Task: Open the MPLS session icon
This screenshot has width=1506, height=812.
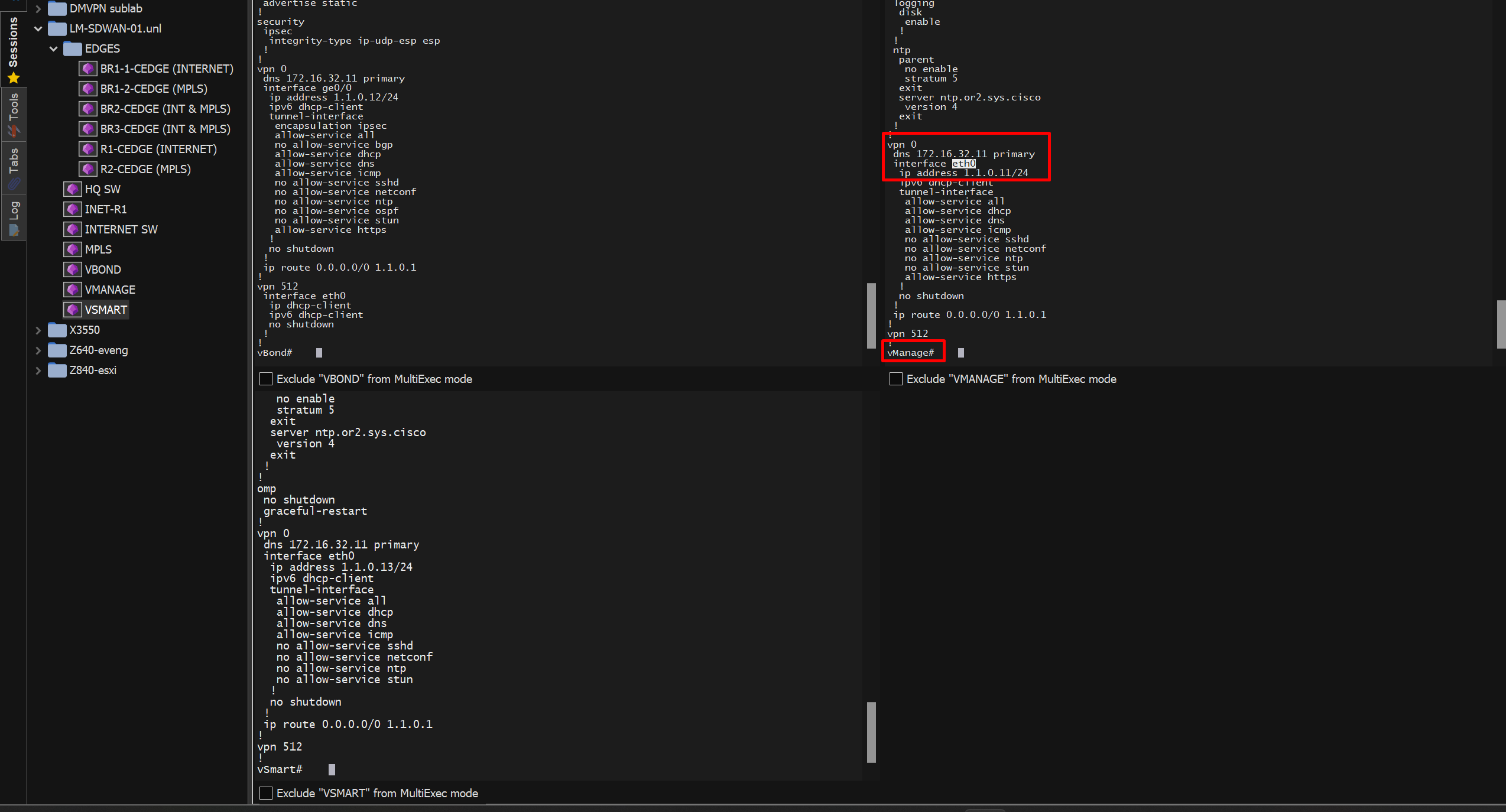Action: 72,249
